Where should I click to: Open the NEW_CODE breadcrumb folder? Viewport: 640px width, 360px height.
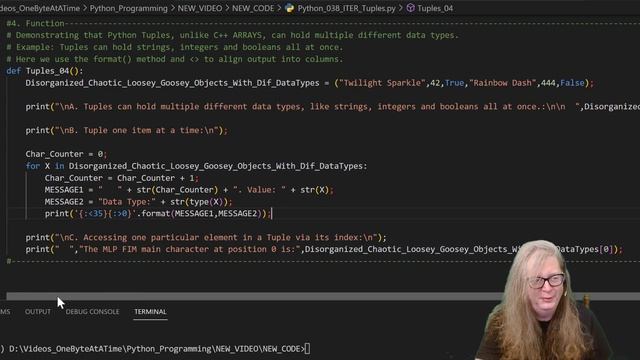(253, 8)
